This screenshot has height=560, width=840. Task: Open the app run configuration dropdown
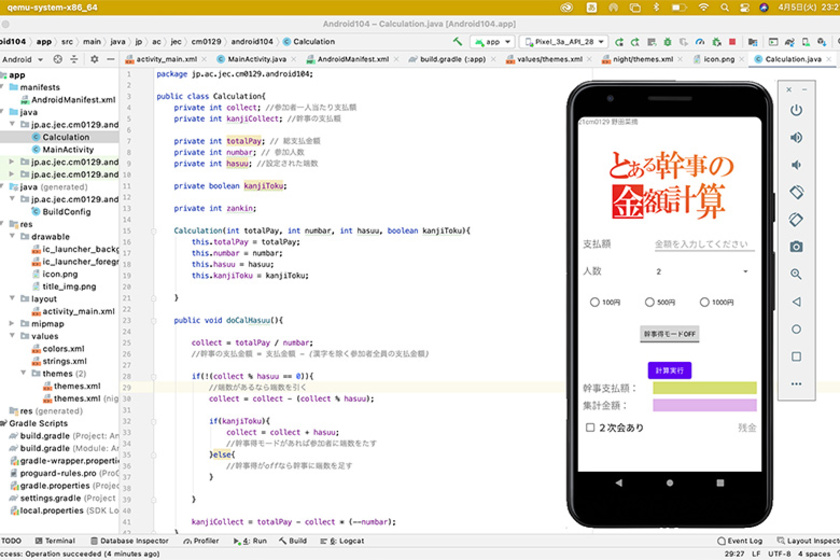point(491,42)
